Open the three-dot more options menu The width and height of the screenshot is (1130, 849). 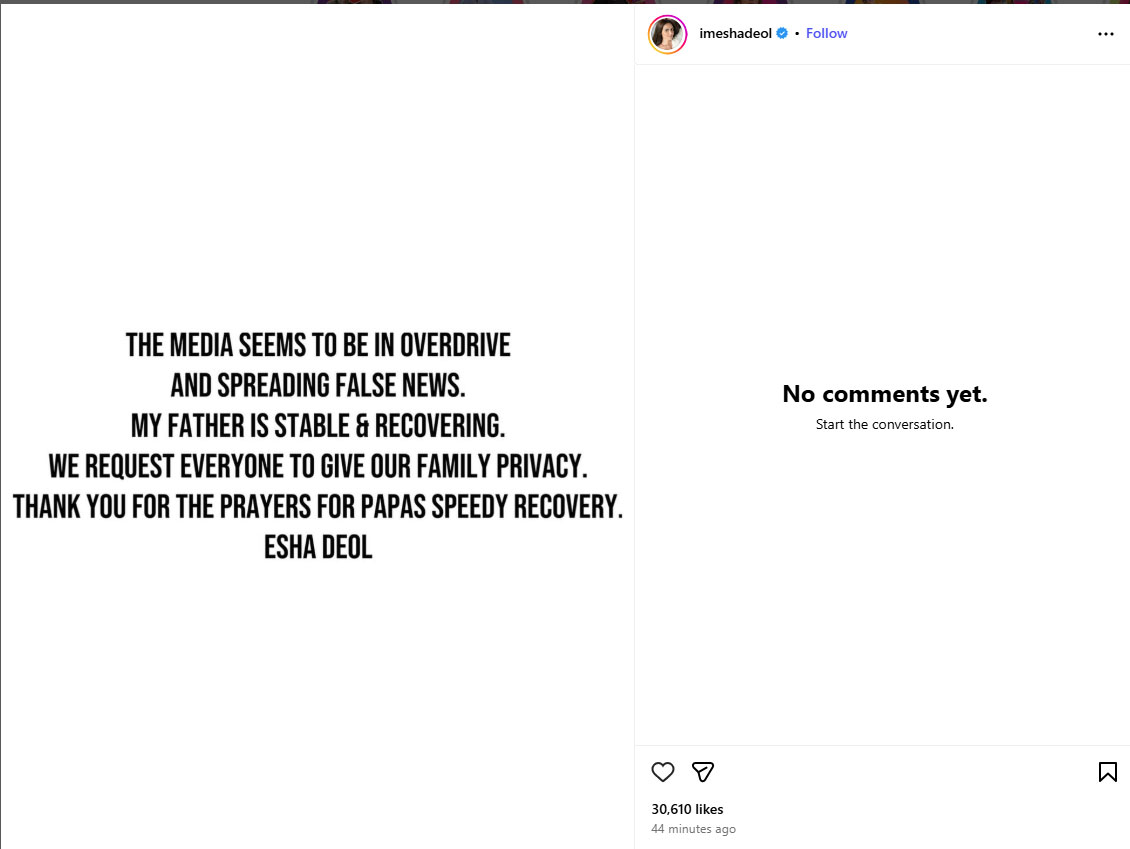tap(1105, 34)
